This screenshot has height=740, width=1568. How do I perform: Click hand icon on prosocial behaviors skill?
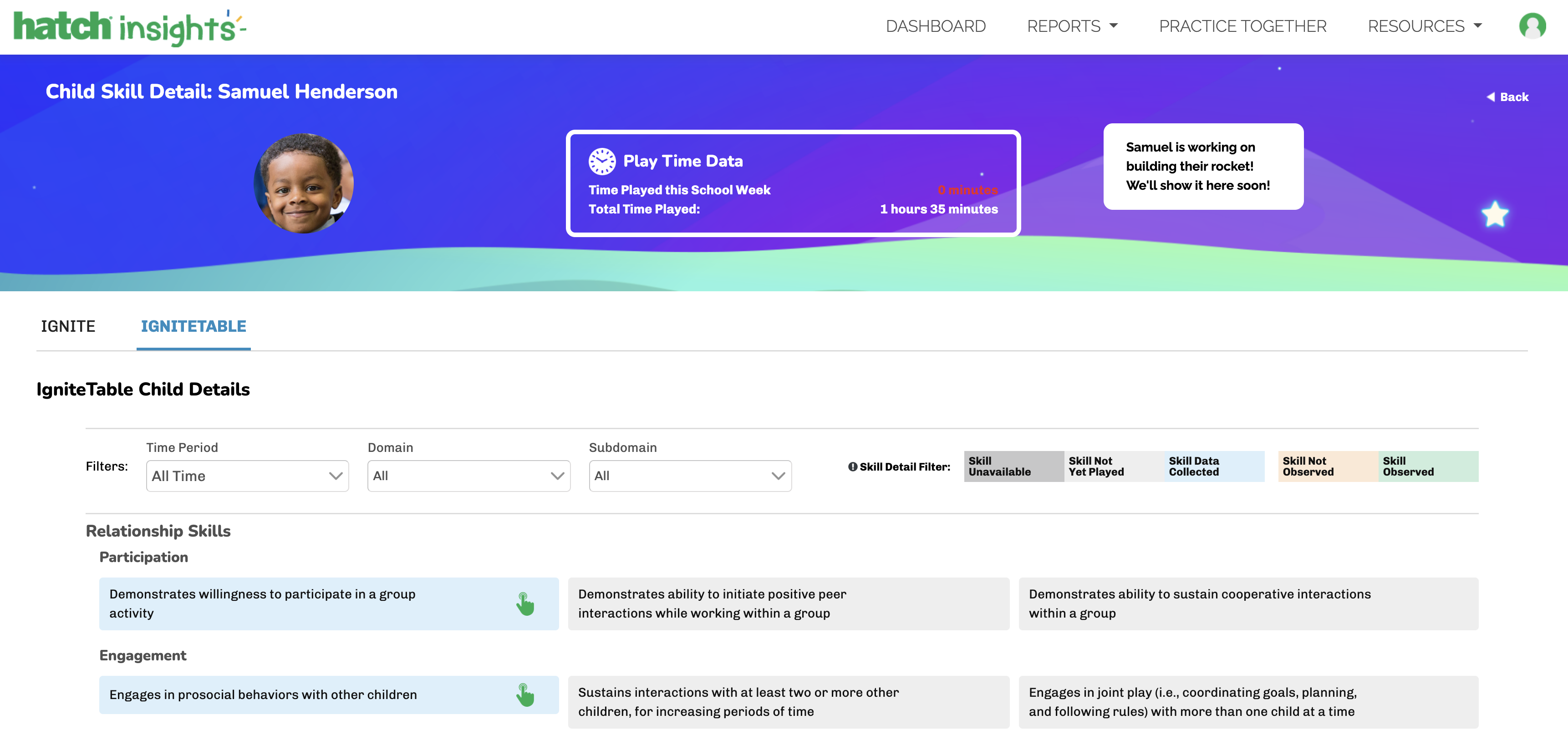click(x=524, y=695)
